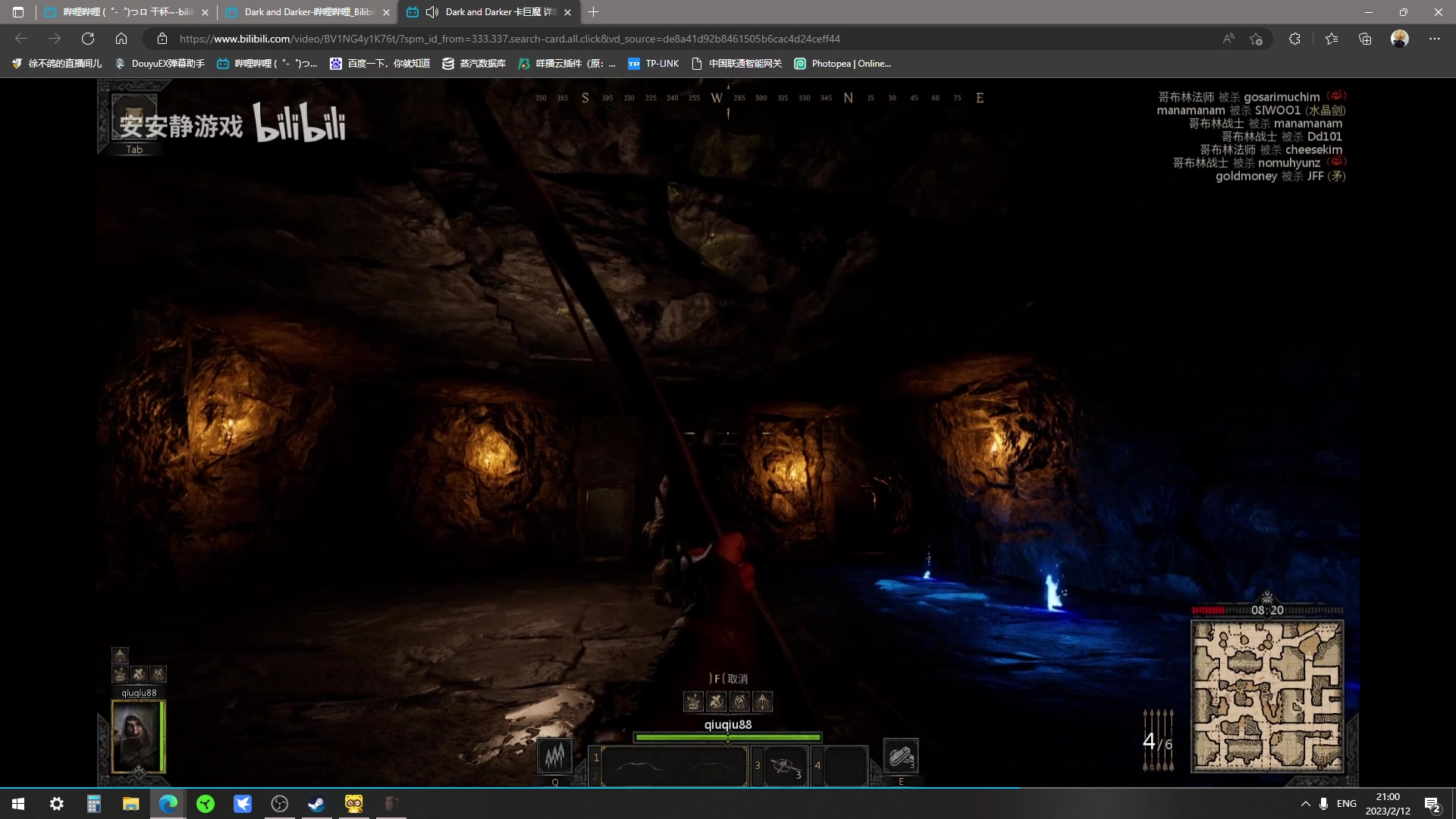Open the Windows Start menu
The height and width of the screenshot is (819, 1456).
[18, 804]
